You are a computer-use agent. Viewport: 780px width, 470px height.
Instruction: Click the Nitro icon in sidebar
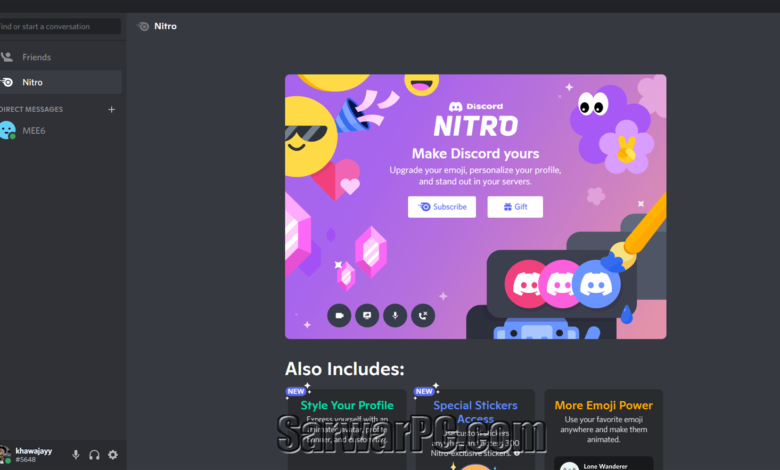(7, 82)
